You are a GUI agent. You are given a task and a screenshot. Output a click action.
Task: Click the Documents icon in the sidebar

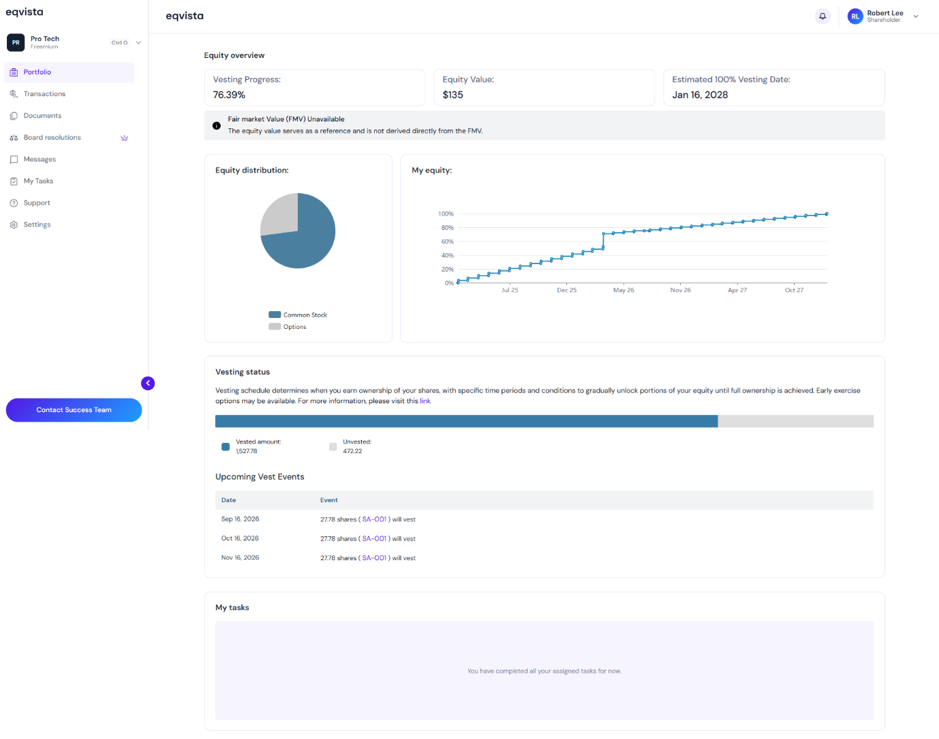tap(14, 116)
